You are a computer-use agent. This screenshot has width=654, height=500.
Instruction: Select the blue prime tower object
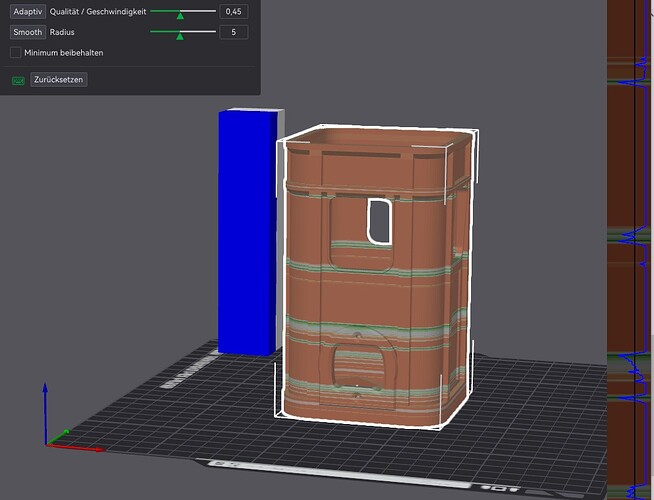point(247,231)
